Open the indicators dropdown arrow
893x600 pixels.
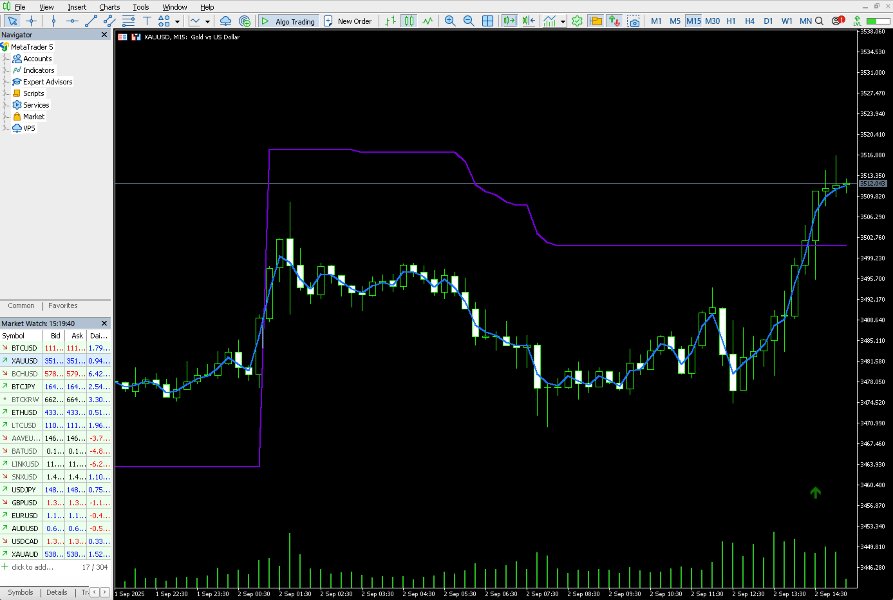563,21
